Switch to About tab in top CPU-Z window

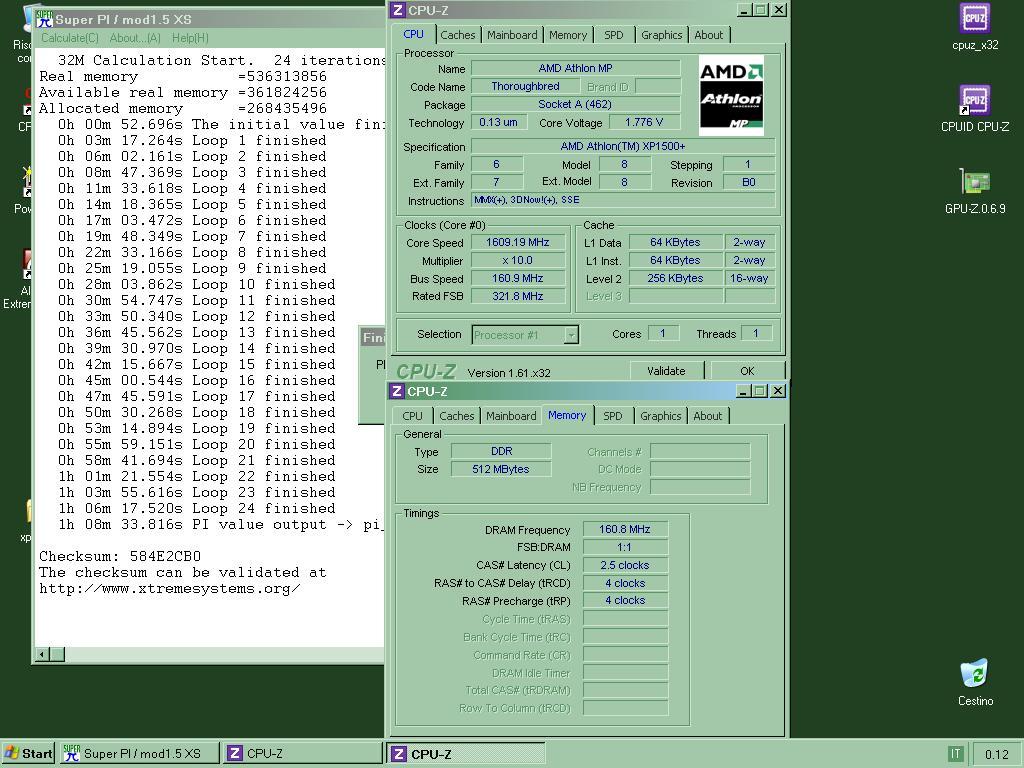coord(709,35)
